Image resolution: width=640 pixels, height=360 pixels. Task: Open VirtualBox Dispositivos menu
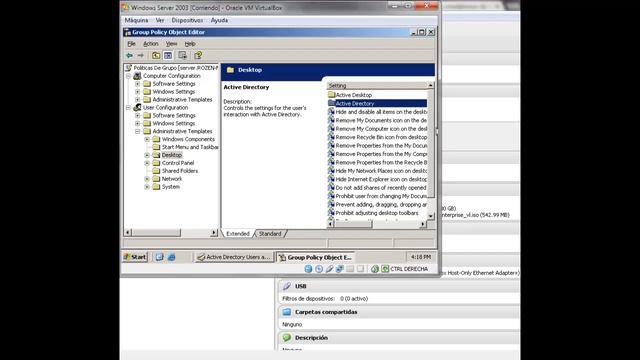click(187, 20)
